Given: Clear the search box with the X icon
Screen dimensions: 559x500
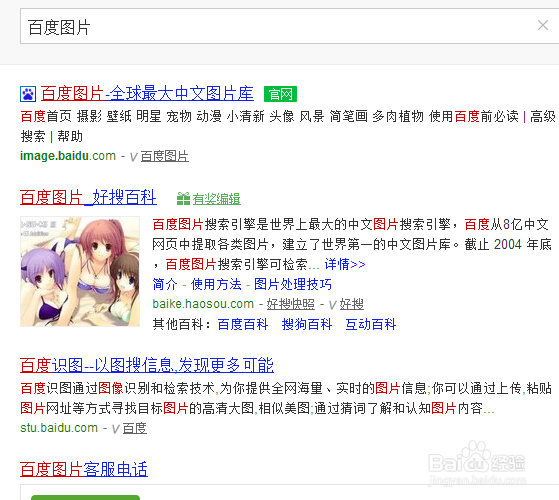Looking at the screenshot, I should click(543, 25).
